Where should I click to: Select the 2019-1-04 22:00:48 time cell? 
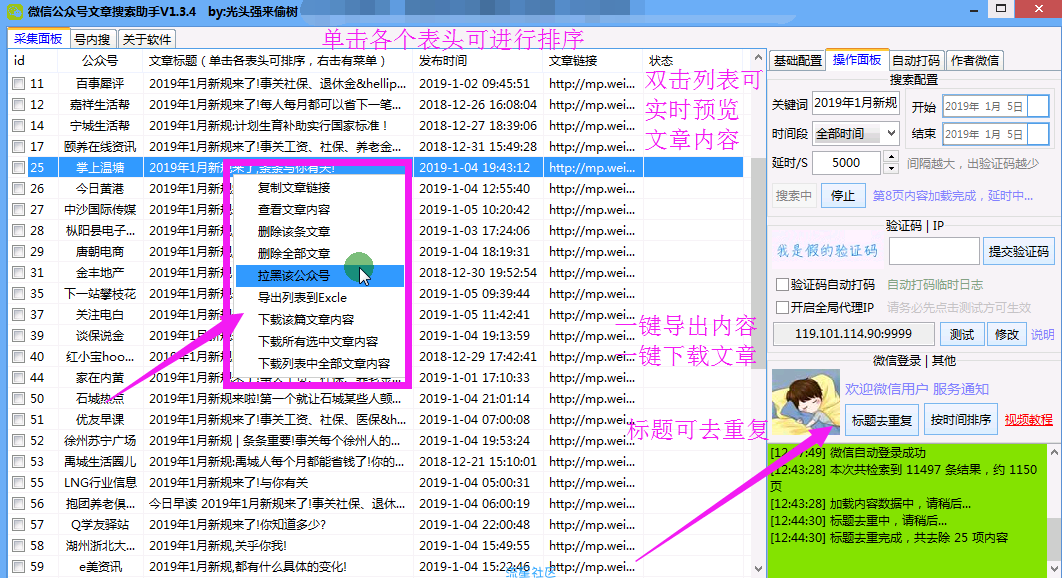click(478, 525)
